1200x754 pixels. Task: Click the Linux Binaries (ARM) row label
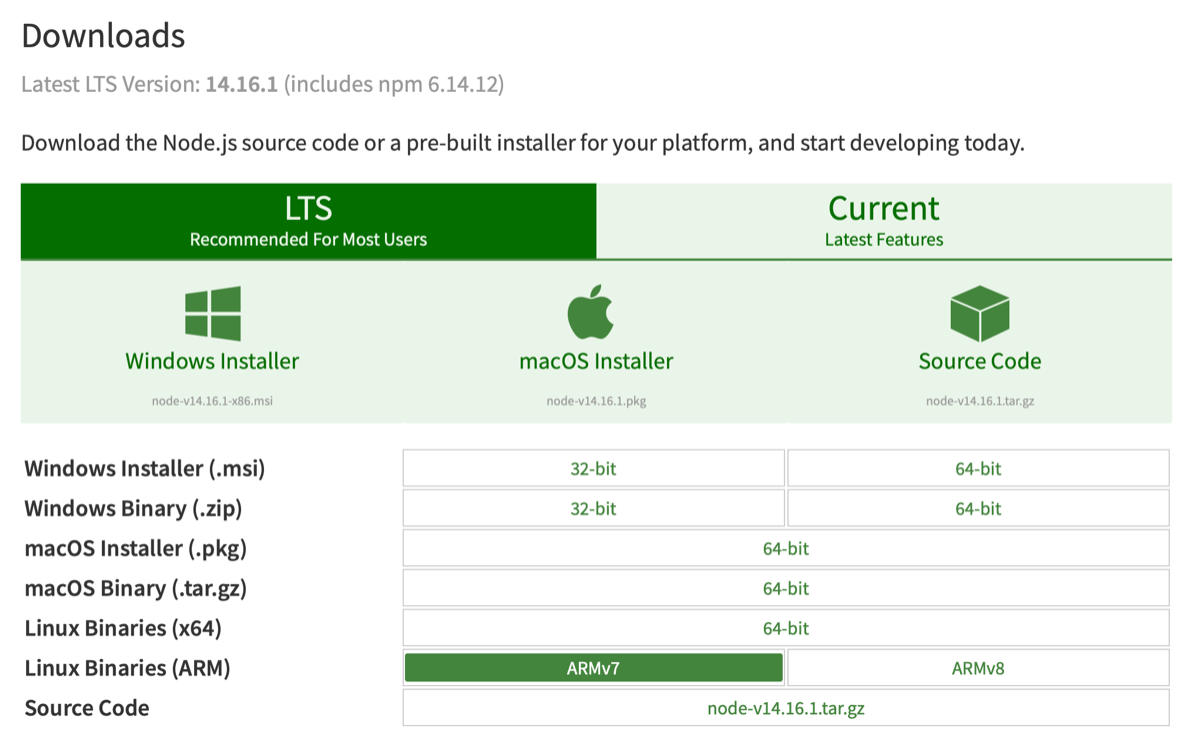[x=127, y=668]
